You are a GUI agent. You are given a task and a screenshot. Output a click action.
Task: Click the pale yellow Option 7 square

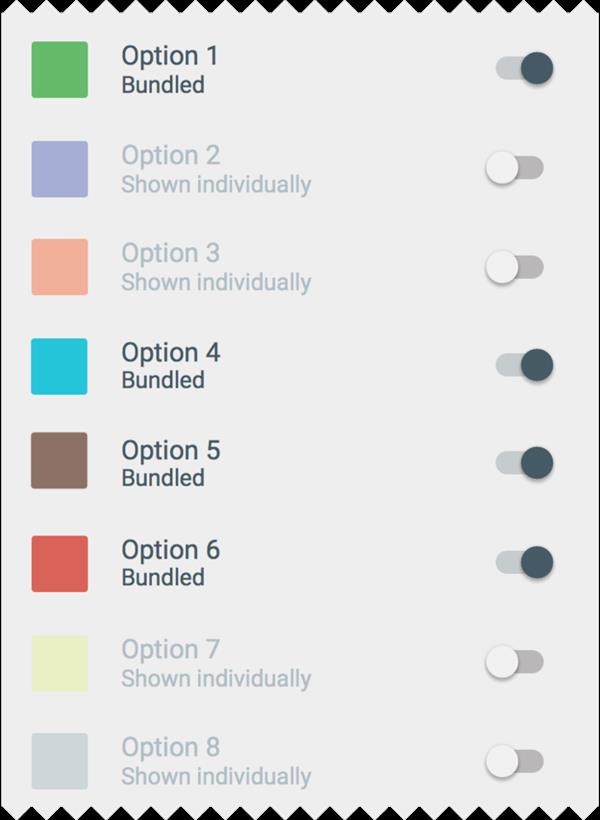(x=60, y=663)
